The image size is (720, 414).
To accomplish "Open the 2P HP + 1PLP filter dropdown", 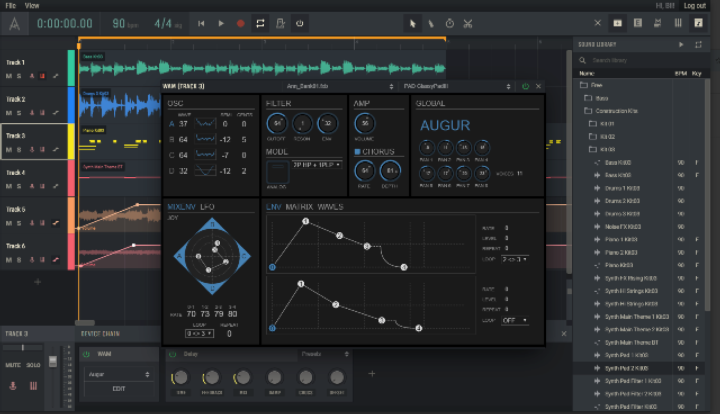I will [317, 165].
